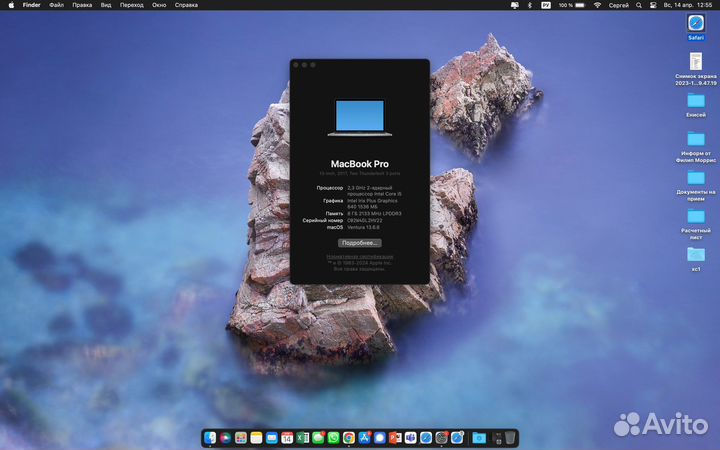Screen dimensions: 720x450
Task: Click the Память 8 ГБ 2133 MHz value
Action: click(x=374, y=214)
